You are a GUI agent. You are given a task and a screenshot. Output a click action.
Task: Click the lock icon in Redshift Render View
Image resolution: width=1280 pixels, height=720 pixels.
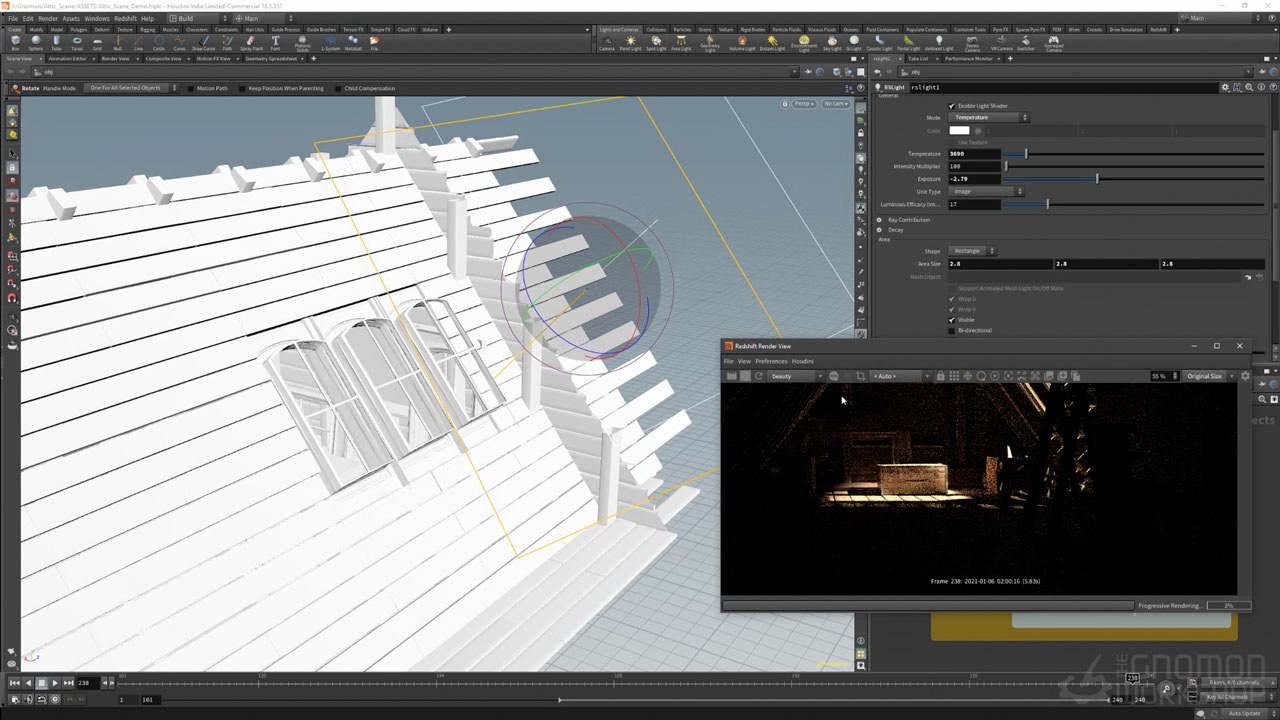pos(940,376)
